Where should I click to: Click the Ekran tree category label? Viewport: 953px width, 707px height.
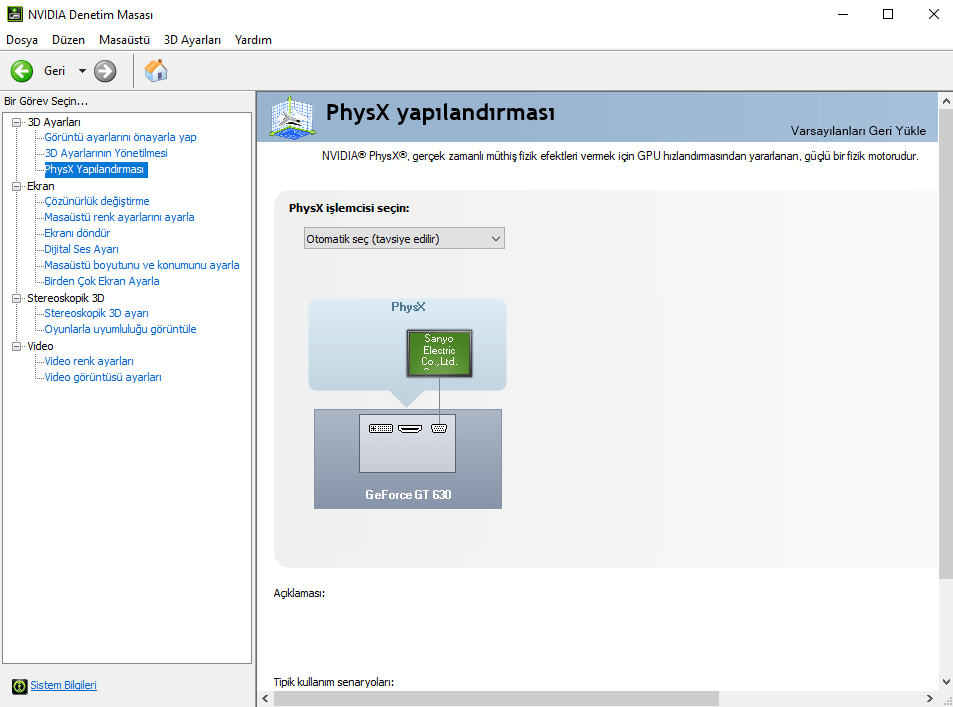tap(41, 186)
